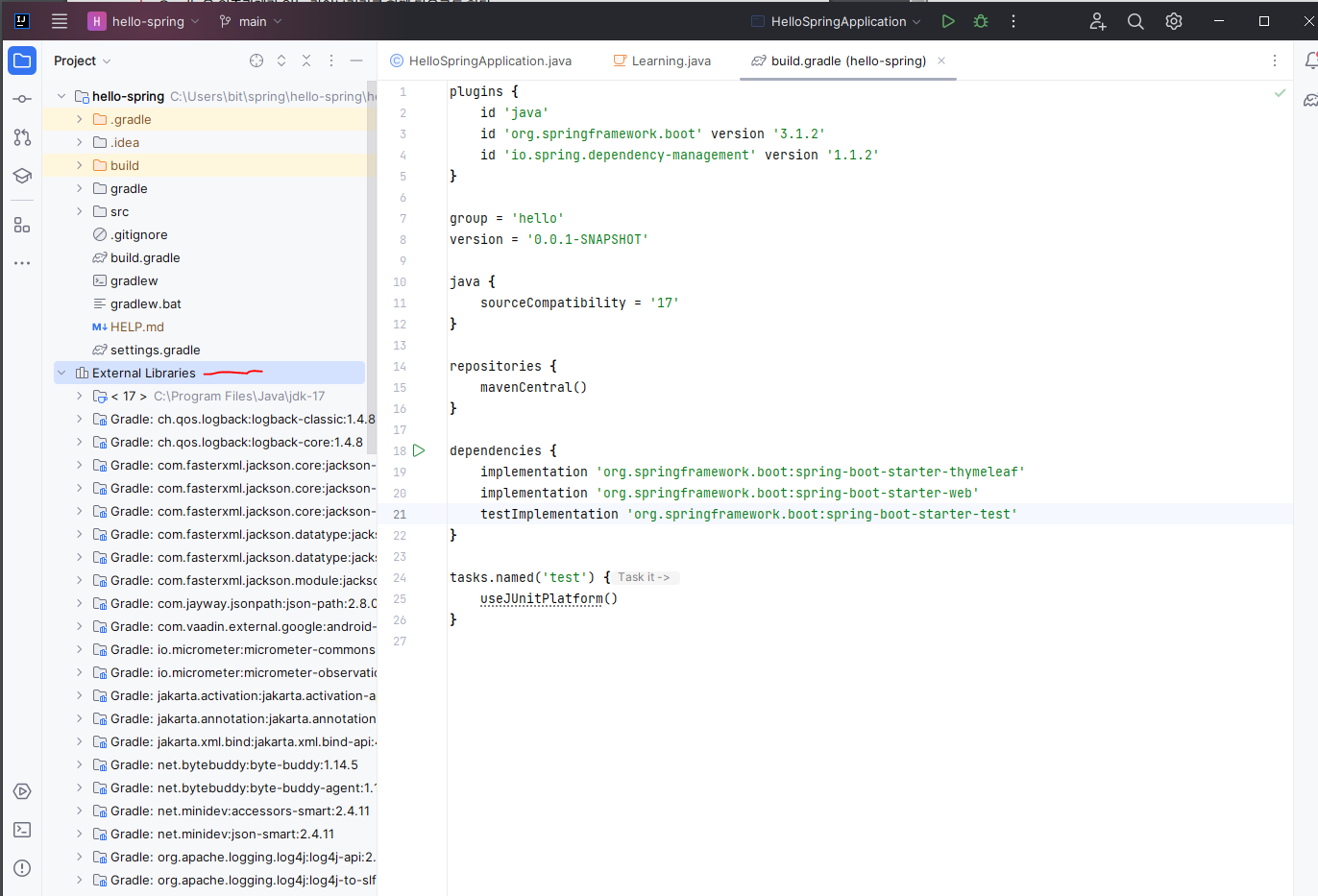Open the Structure tool window icon
1318x896 pixels.
[22, 225]
